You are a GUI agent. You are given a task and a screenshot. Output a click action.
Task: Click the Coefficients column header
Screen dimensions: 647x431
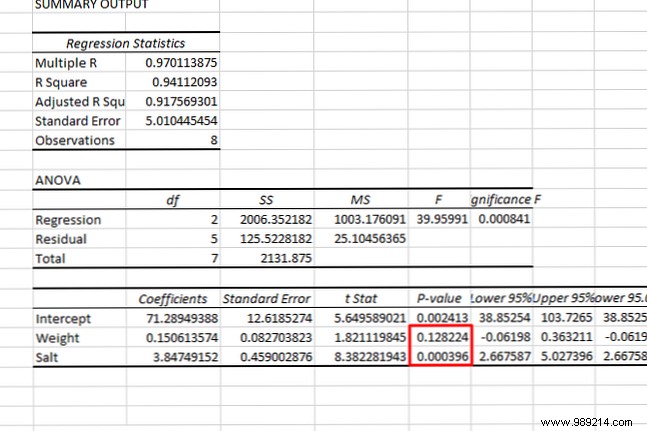point(172,299)
